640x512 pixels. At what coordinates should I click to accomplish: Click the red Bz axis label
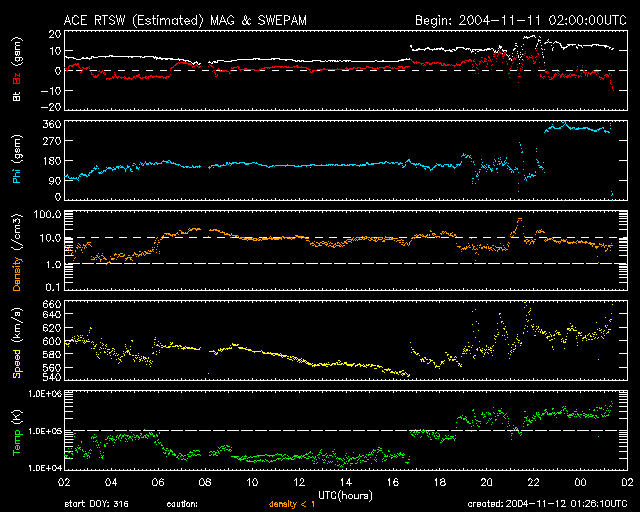click(x=17, y=78)
